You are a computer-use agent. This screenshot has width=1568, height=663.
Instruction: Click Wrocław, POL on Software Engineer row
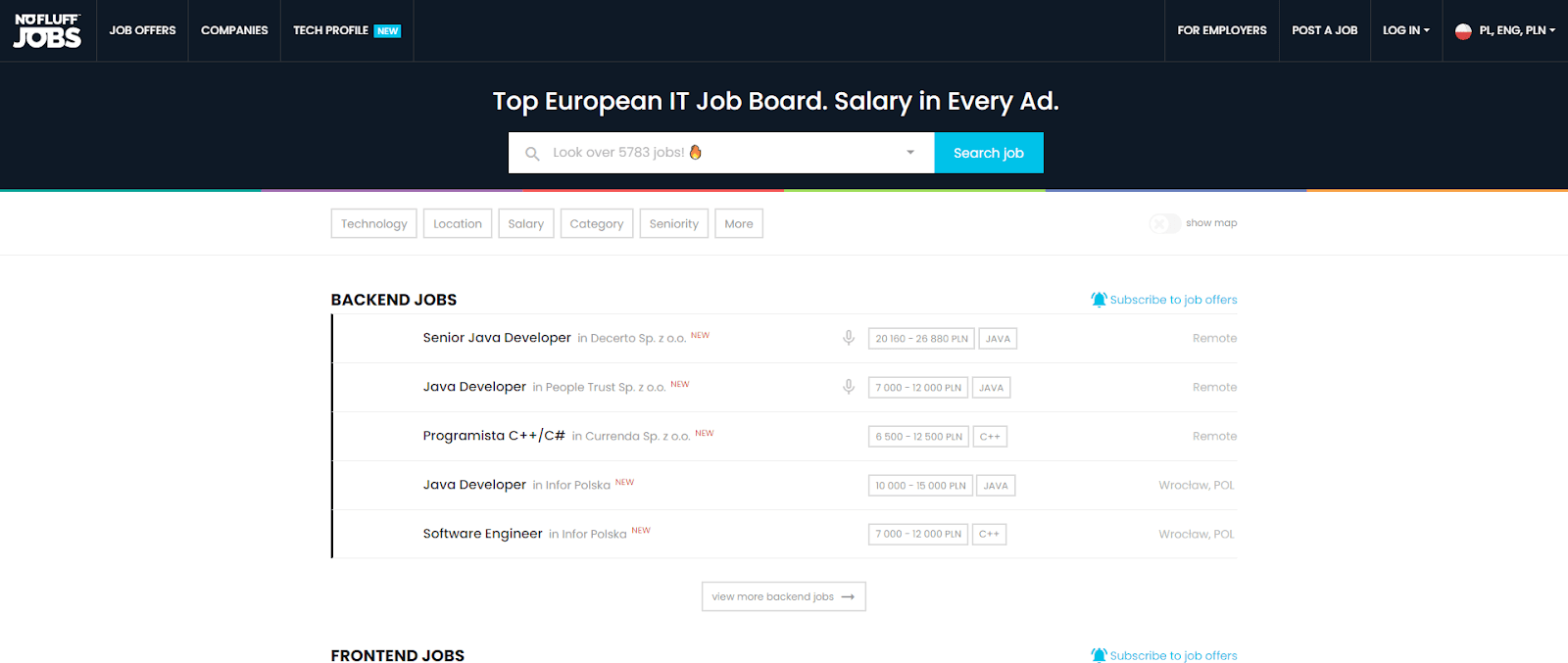1197,534
